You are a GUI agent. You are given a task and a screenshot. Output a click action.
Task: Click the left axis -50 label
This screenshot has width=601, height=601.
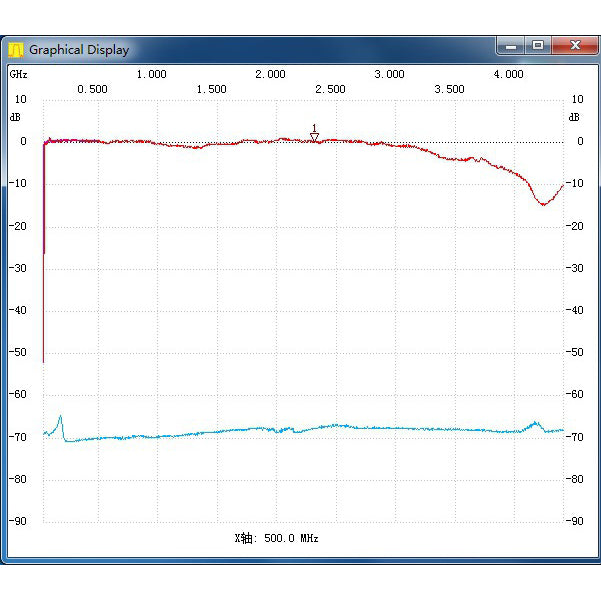coord(20,352)
